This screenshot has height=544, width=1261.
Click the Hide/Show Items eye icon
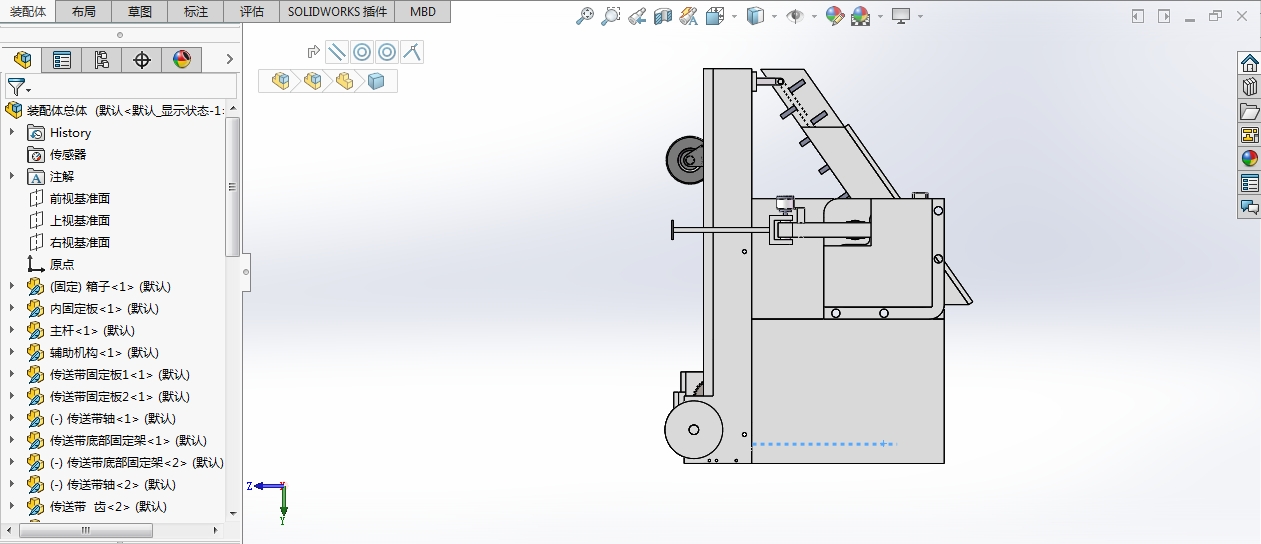pos(796,16)
